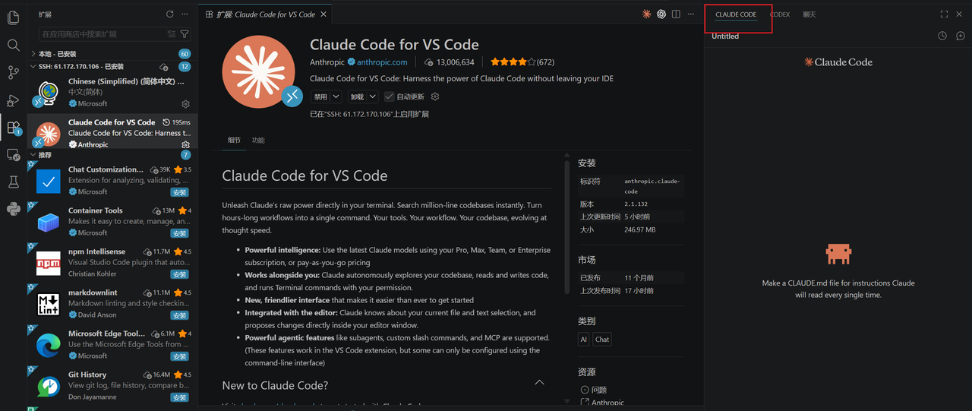
Task: Open the Search view in activity bar
Action: point(12,45)
